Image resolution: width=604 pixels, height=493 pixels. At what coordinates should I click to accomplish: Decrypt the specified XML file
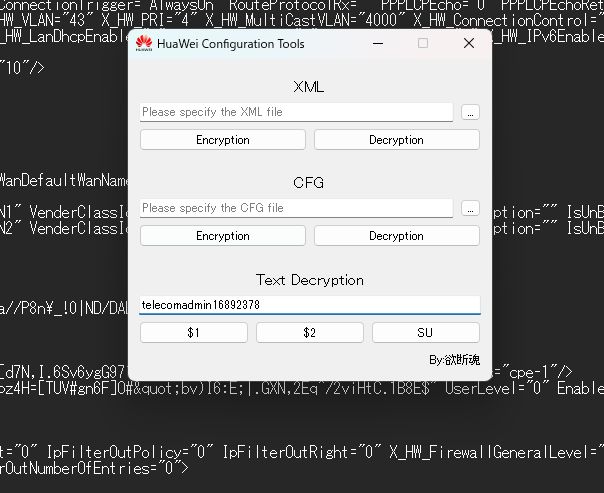(397, 139)
